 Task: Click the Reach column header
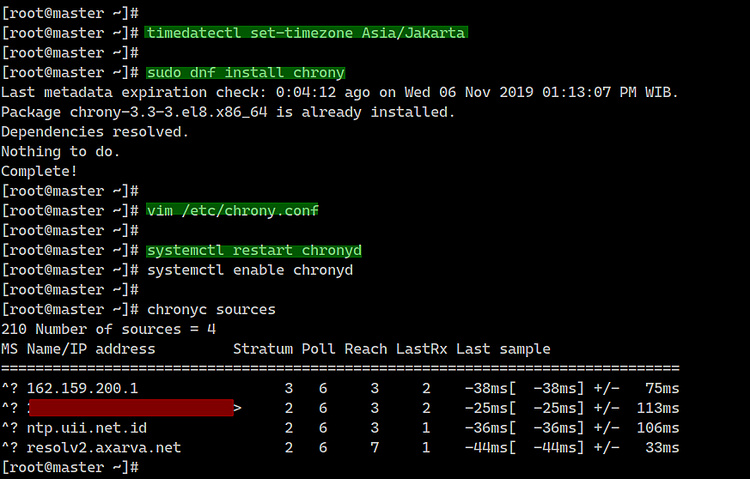pos(365,349)
